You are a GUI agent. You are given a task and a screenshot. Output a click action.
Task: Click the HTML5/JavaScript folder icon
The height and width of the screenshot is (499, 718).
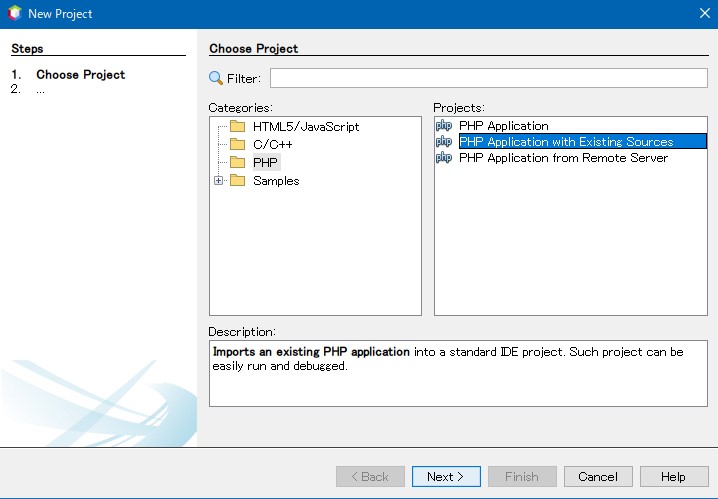point(237,126)
